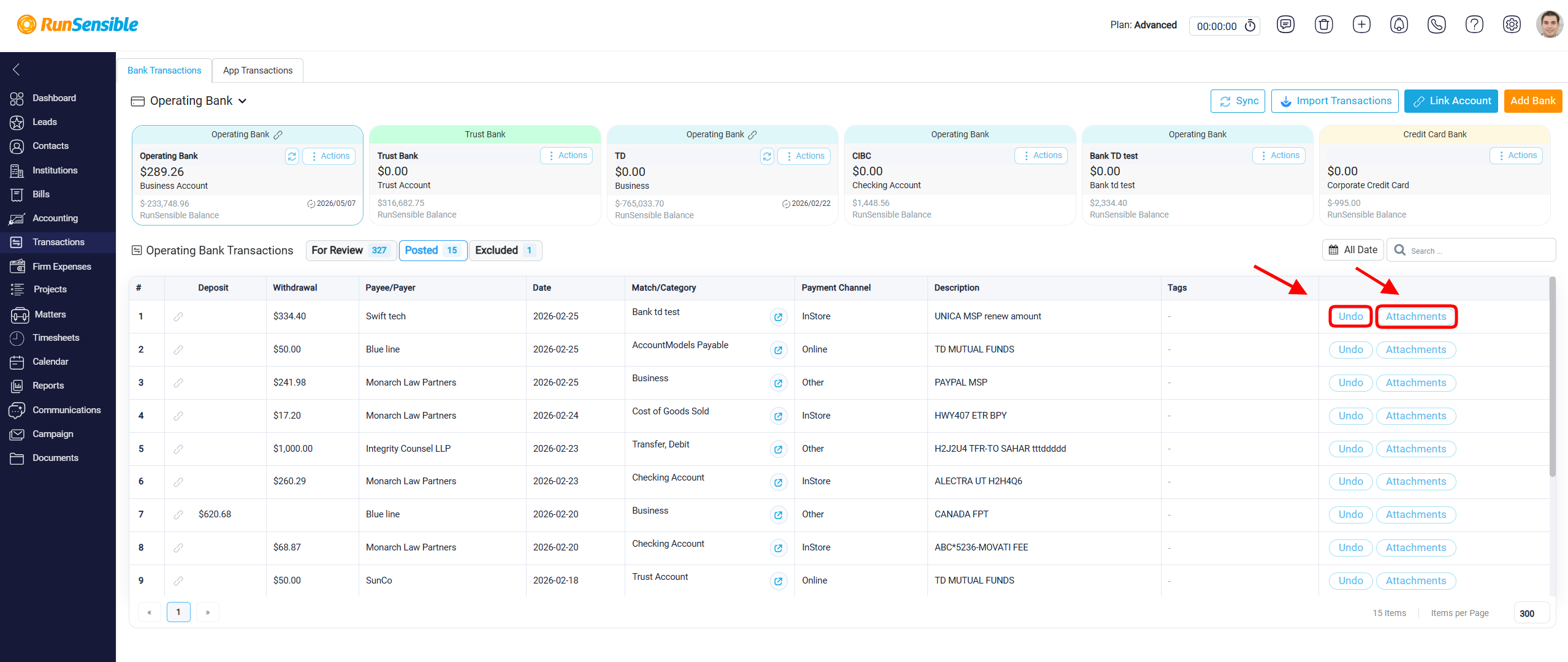Viewport: 1568px width, 662px height.
Task: Open user profile avatar
Action: [x=1549, y=25]
